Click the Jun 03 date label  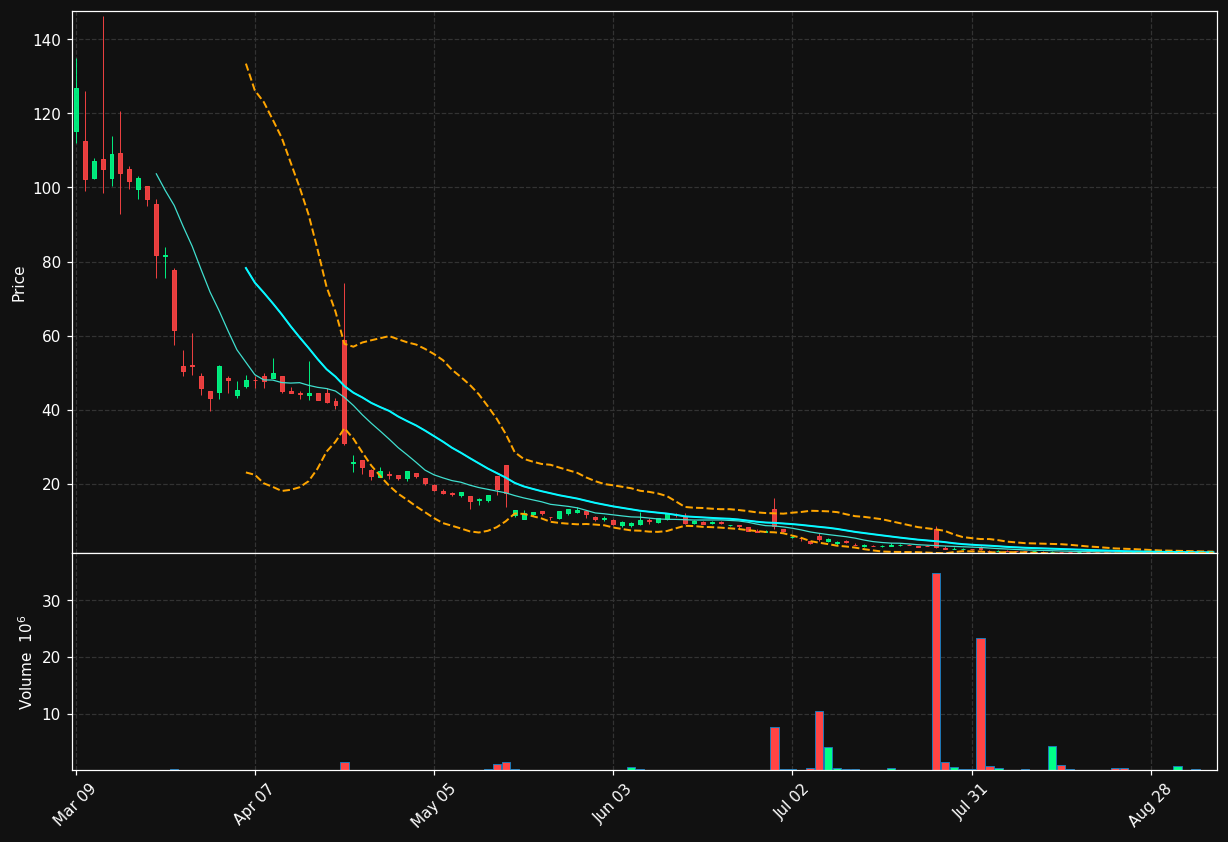(x=612, y=803)
